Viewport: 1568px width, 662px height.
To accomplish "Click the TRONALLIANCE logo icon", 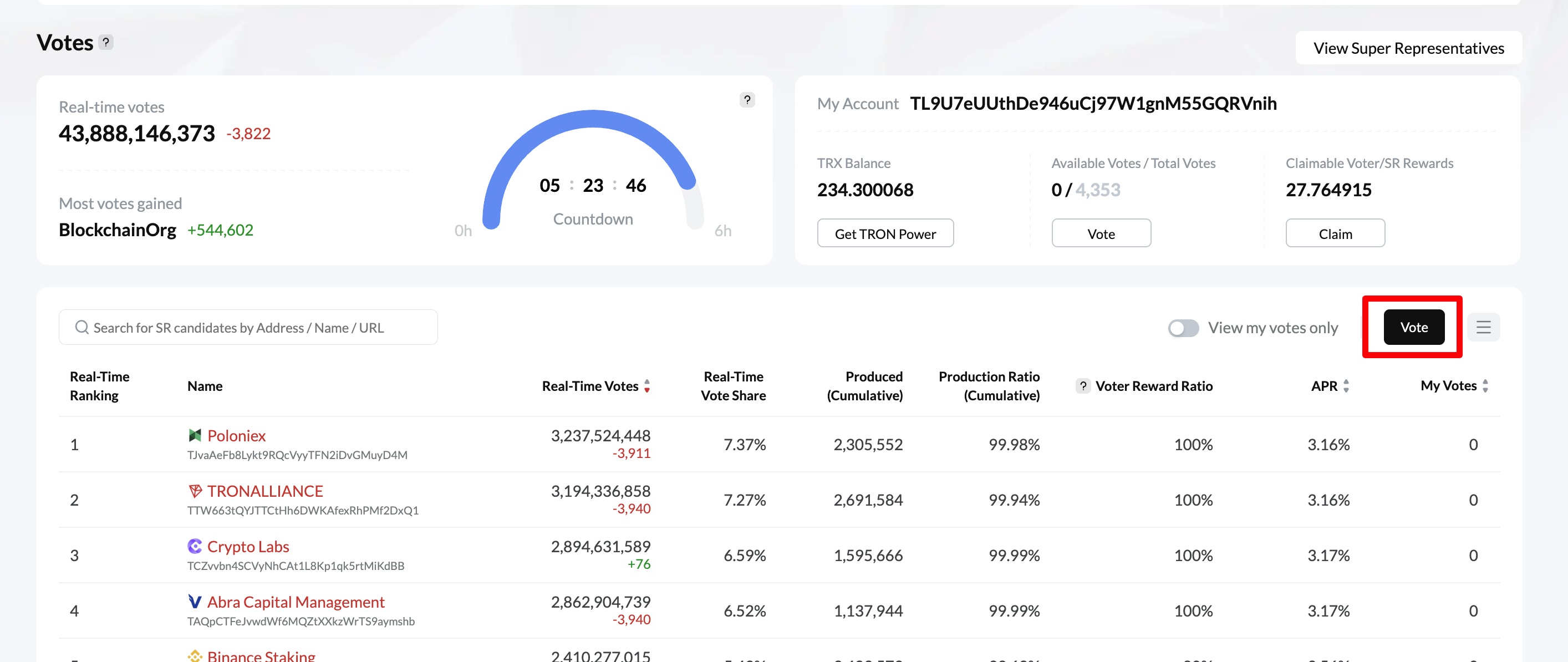I will coord(195,491).
